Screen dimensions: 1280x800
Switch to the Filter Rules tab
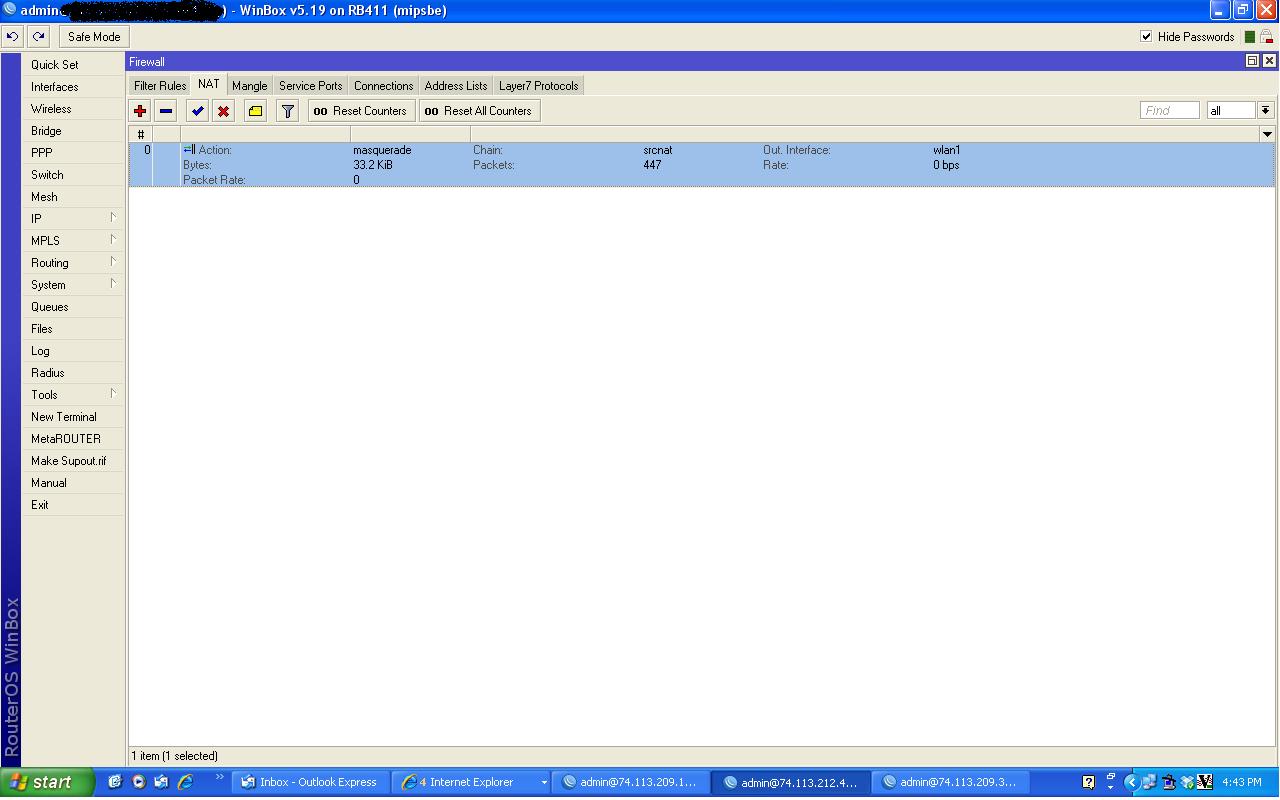click(160, 86)
